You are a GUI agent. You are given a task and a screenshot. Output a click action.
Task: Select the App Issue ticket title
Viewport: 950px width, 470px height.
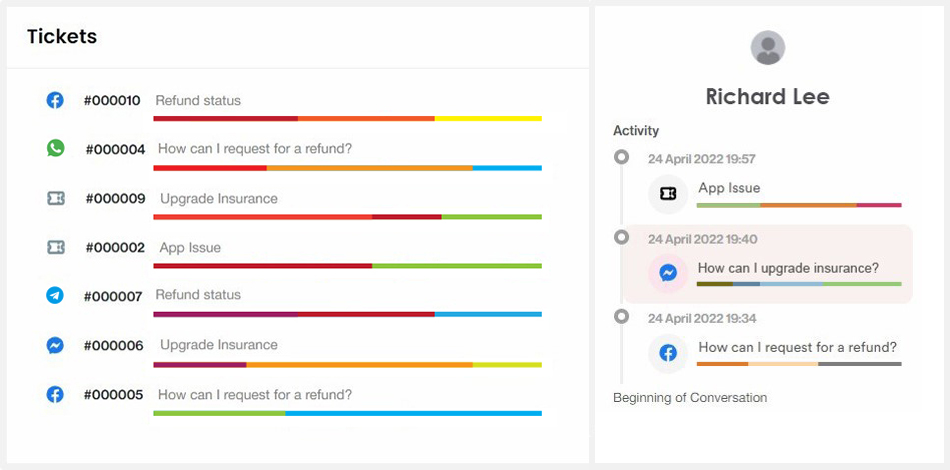[x=190, y=248]
